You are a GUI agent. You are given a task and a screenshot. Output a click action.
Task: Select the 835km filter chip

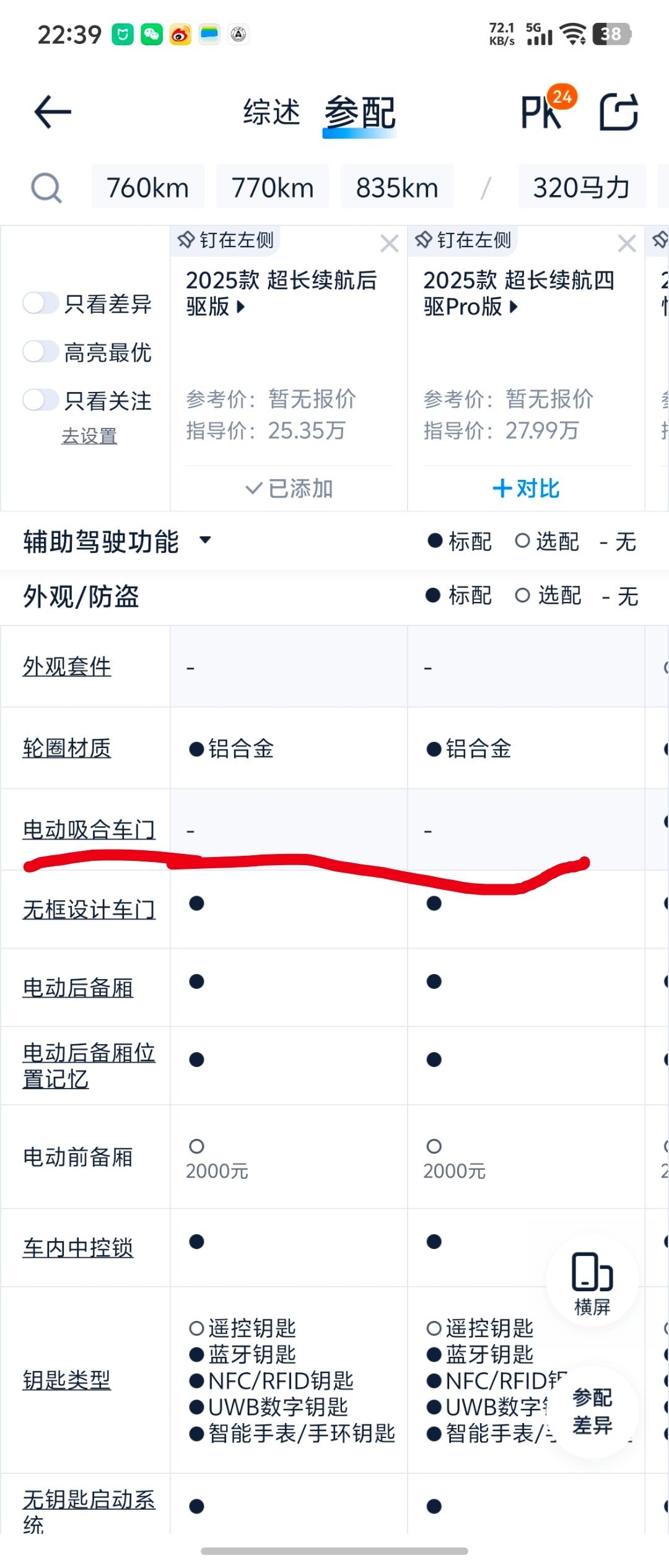[397, 187]
